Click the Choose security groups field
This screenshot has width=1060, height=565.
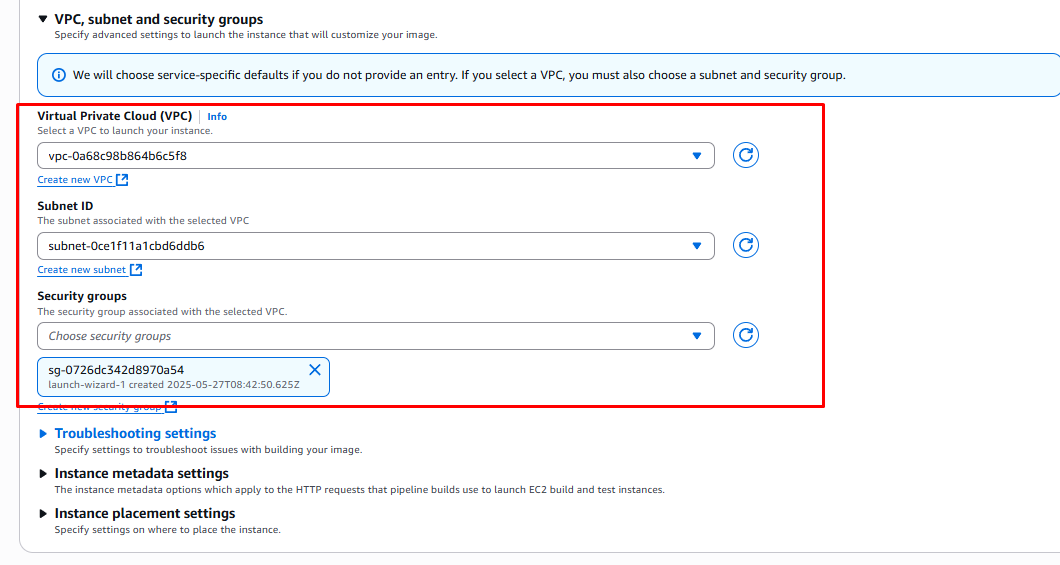pos(375,336)
